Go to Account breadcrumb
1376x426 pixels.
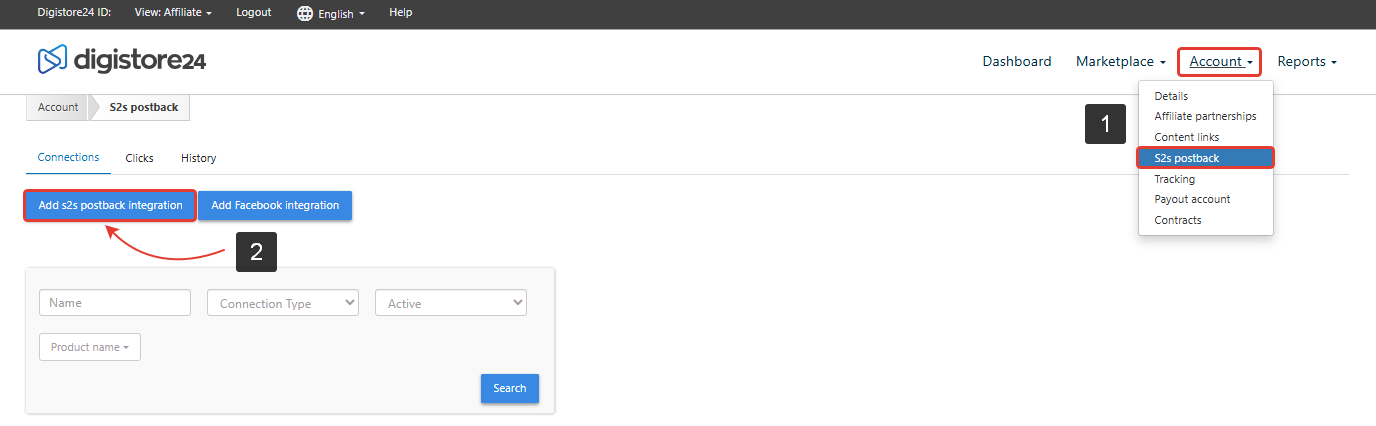(58, 107)
